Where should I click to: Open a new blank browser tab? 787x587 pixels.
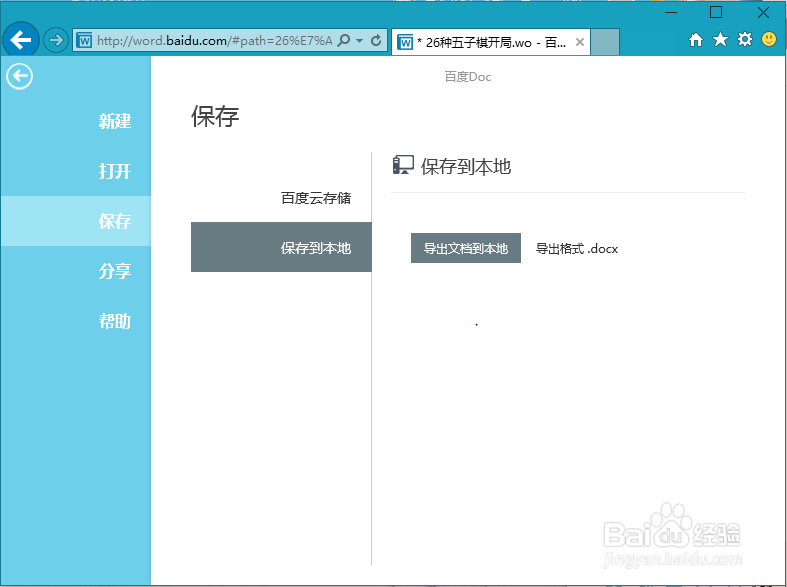(605, 42)
